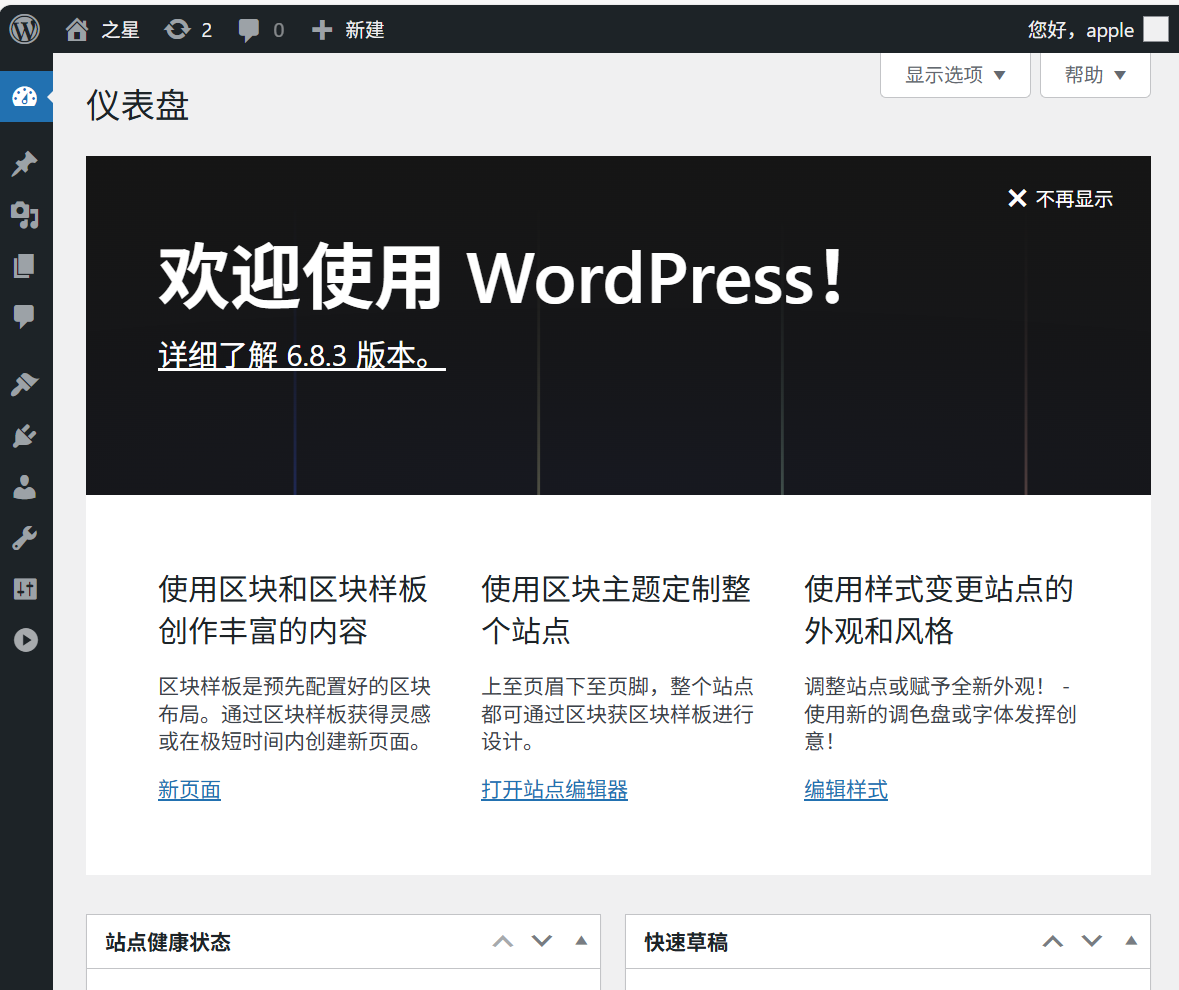Dismiss welcome panel with 不再显示

1060,198
